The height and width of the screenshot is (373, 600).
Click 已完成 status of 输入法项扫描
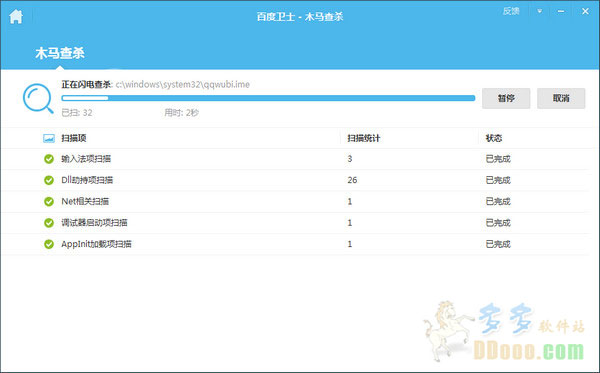pos(498,159)
